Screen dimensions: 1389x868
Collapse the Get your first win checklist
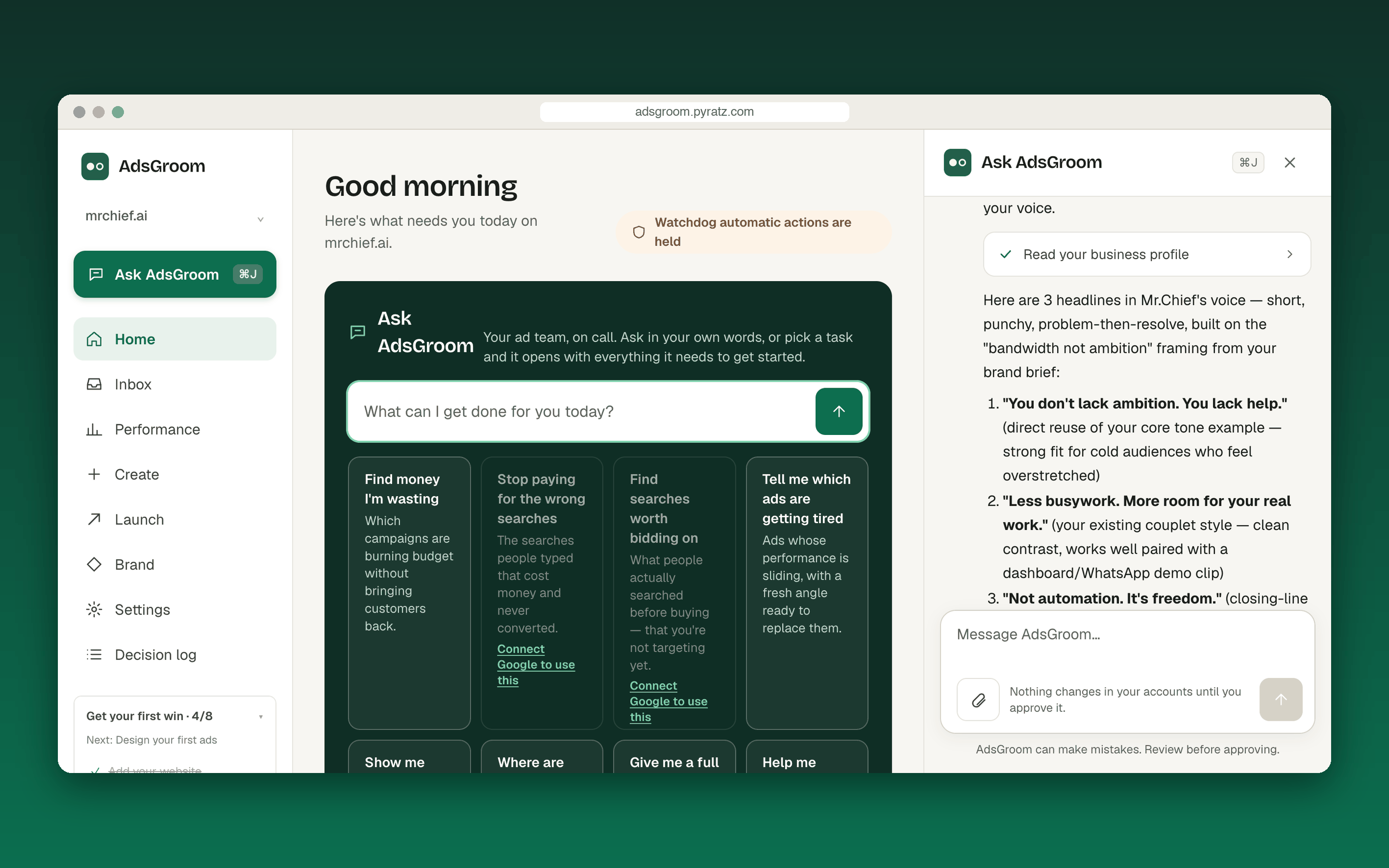tap(260, 717)
